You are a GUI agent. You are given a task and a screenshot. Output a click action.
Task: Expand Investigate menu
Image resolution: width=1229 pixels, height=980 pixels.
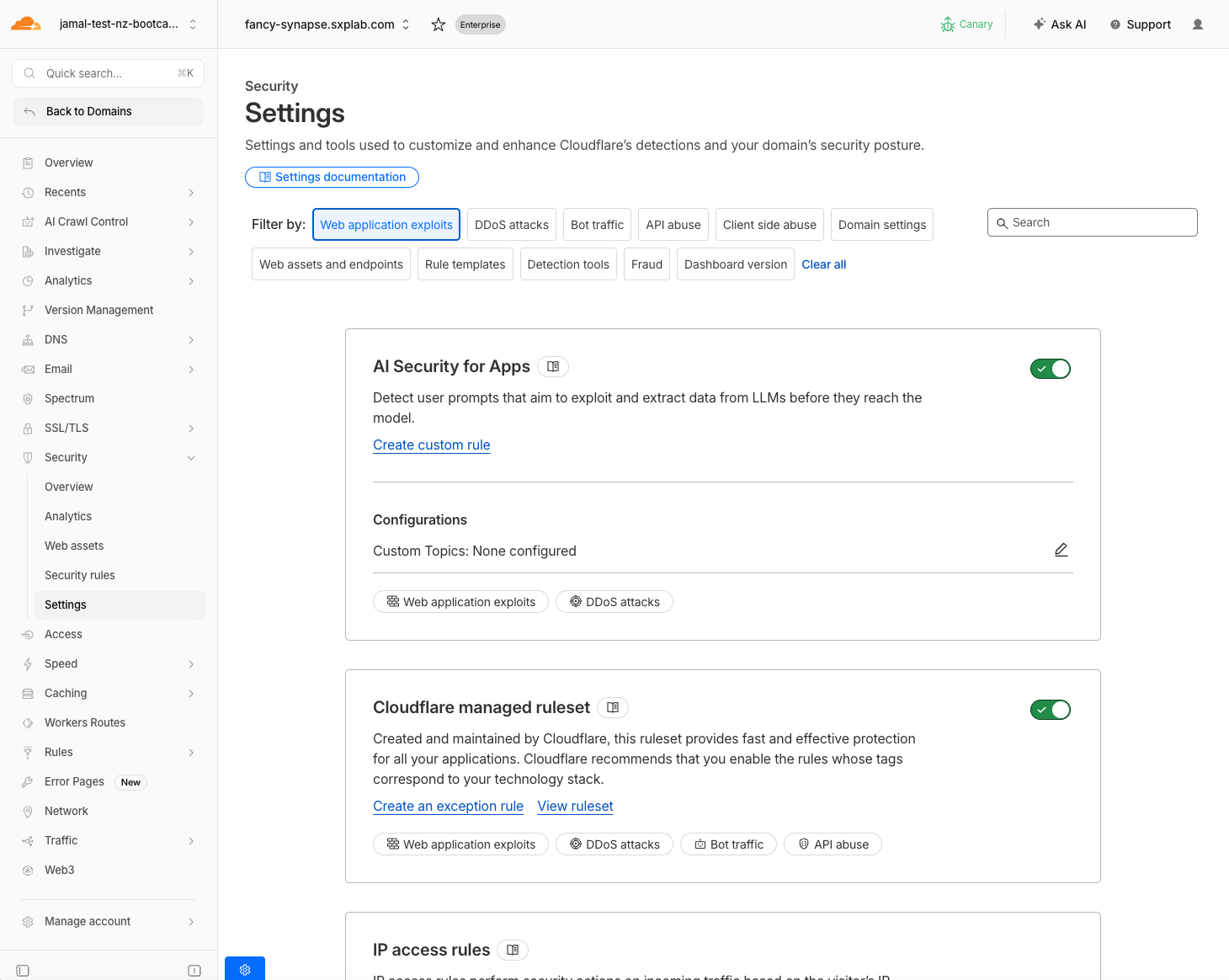[x=191, y=252]
